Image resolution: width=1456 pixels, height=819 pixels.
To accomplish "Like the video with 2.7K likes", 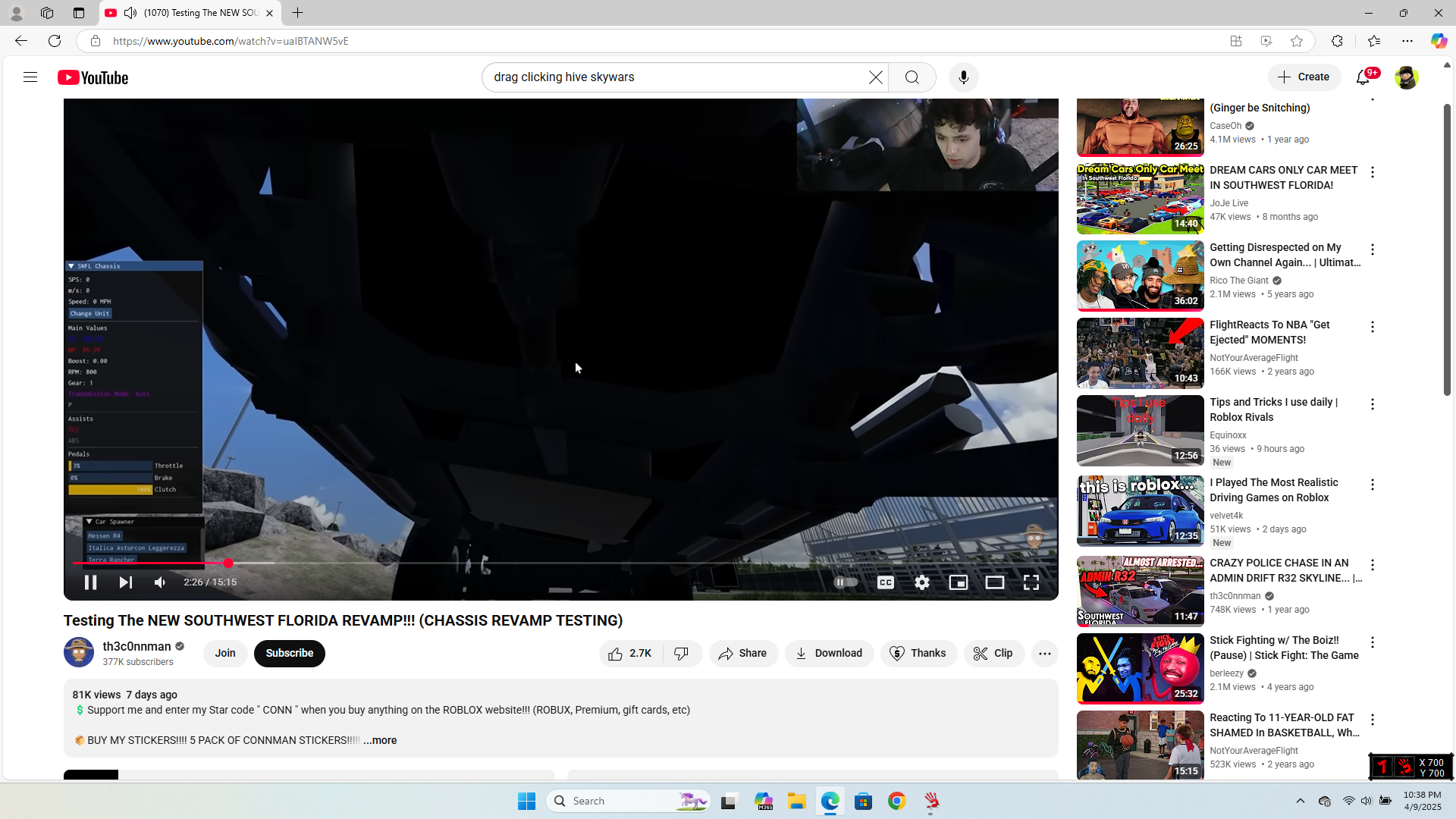I will pyautogui.click(x=630, y=654).
